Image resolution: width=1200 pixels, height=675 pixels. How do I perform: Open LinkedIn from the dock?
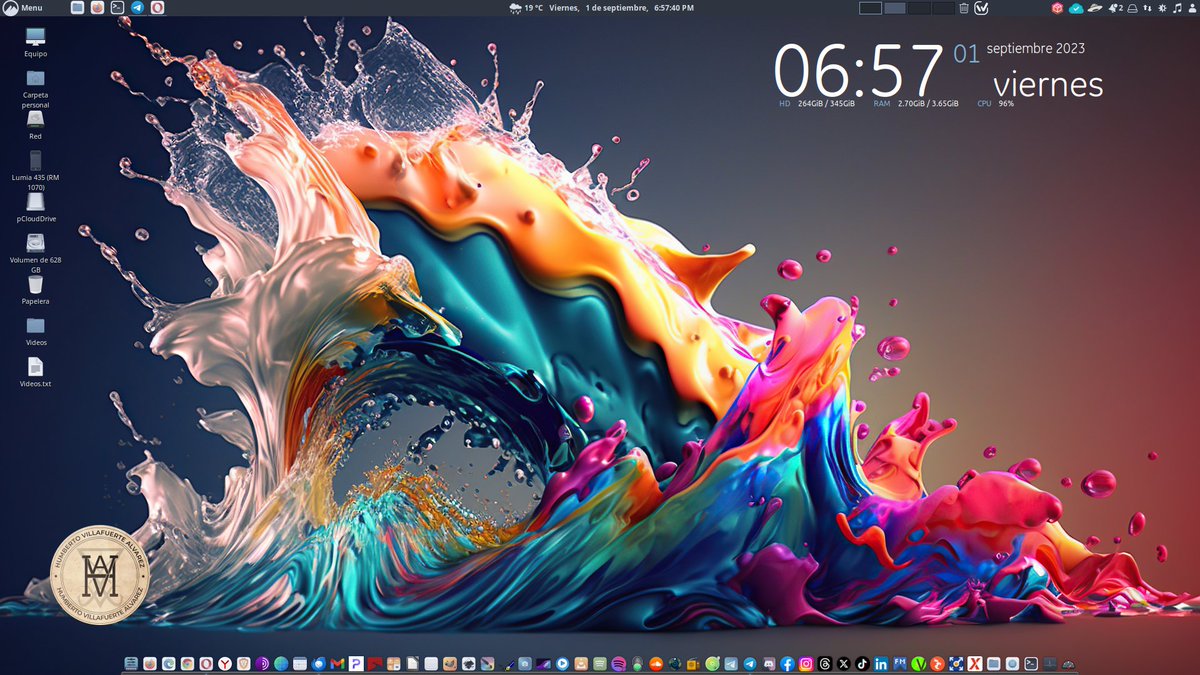tap(880, 663)
